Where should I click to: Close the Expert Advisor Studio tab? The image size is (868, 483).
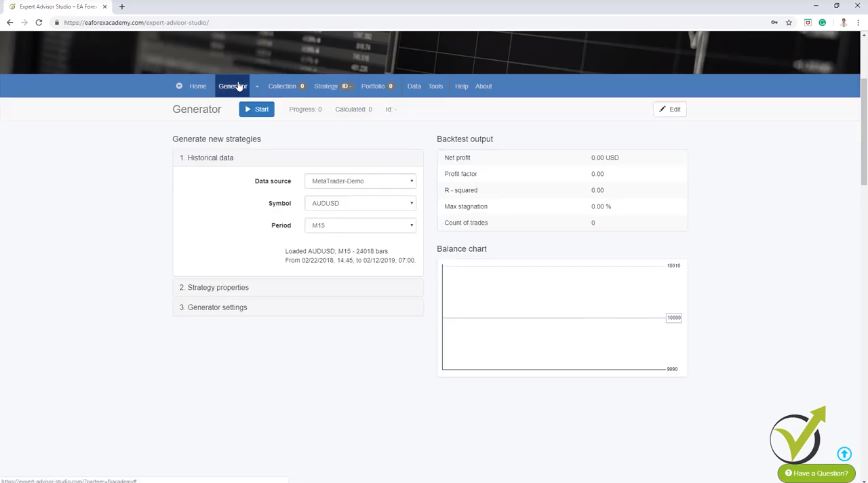[105, 7]
